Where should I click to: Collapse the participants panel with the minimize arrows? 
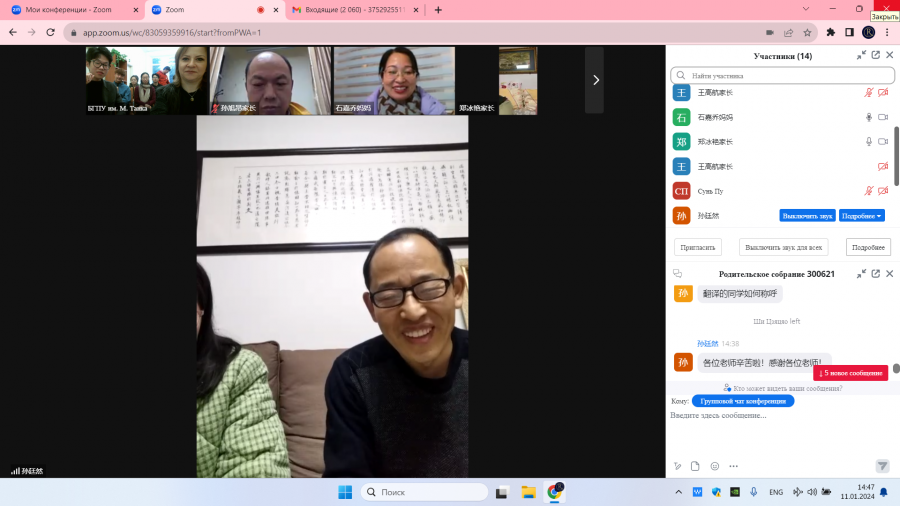(x=861, y=55)
